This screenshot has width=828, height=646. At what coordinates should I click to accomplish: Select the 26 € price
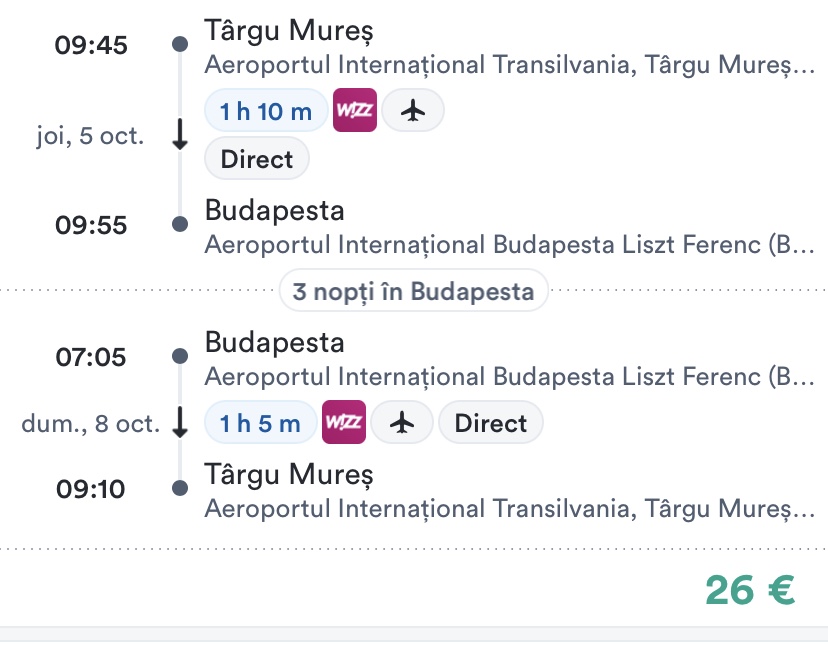(750, 590)
